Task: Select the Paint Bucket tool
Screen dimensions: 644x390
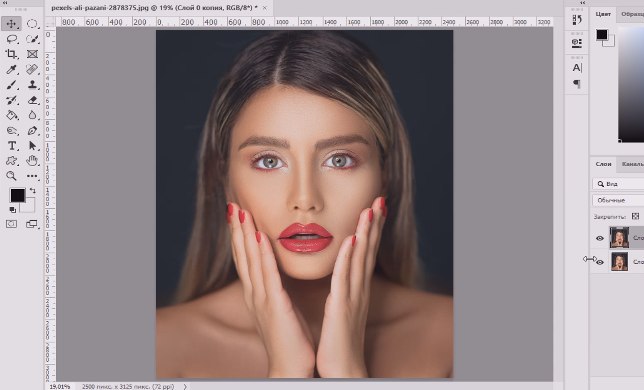Action: point(11,115)
